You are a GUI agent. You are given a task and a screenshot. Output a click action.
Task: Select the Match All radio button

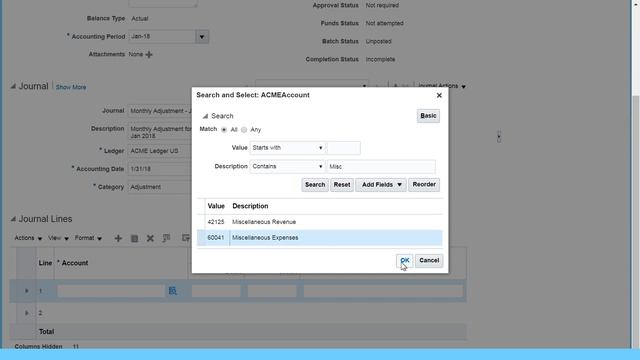(x=224, y=130)
